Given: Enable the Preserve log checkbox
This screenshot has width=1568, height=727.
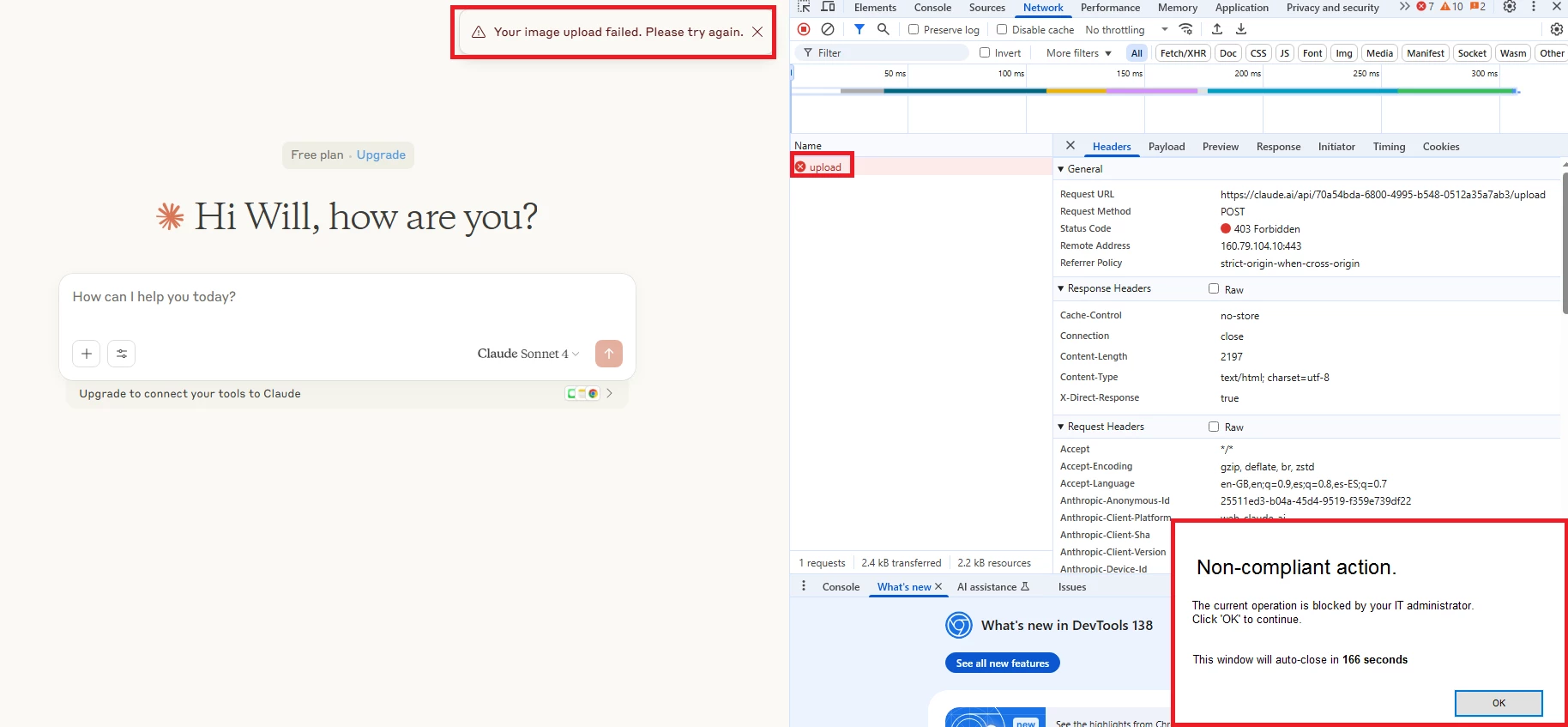Looking at the screenshot, I should pos(914,29).
